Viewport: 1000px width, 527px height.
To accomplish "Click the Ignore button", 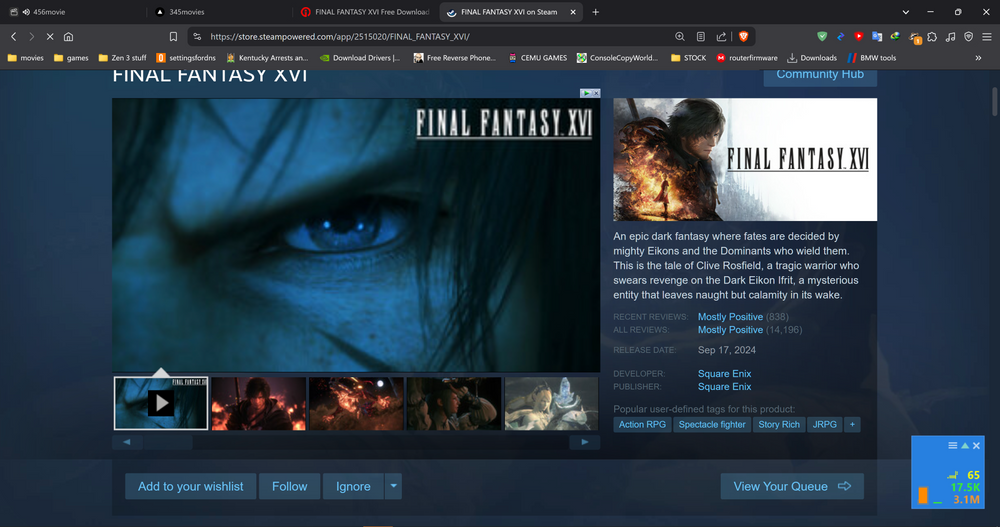I will click(x=353, y=486).
